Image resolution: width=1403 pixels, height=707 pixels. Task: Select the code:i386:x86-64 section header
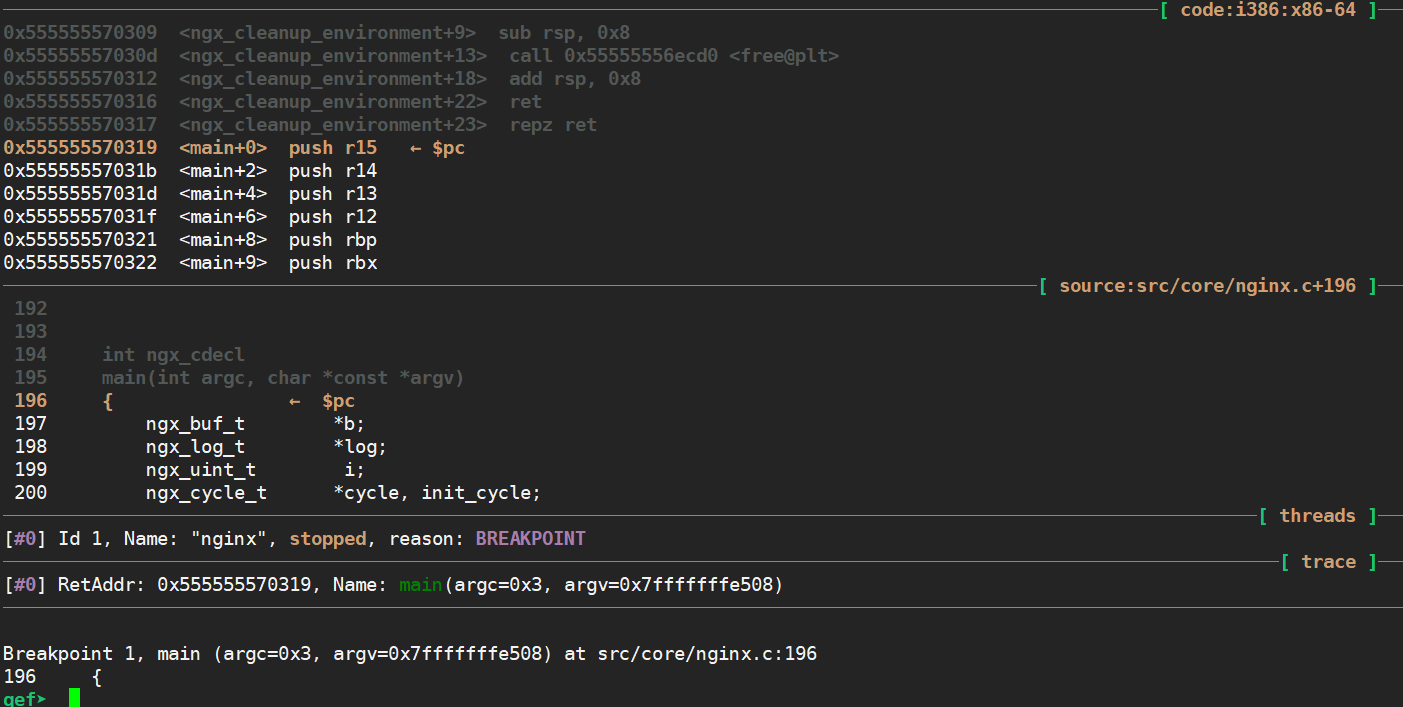(x=1268, y=10)
